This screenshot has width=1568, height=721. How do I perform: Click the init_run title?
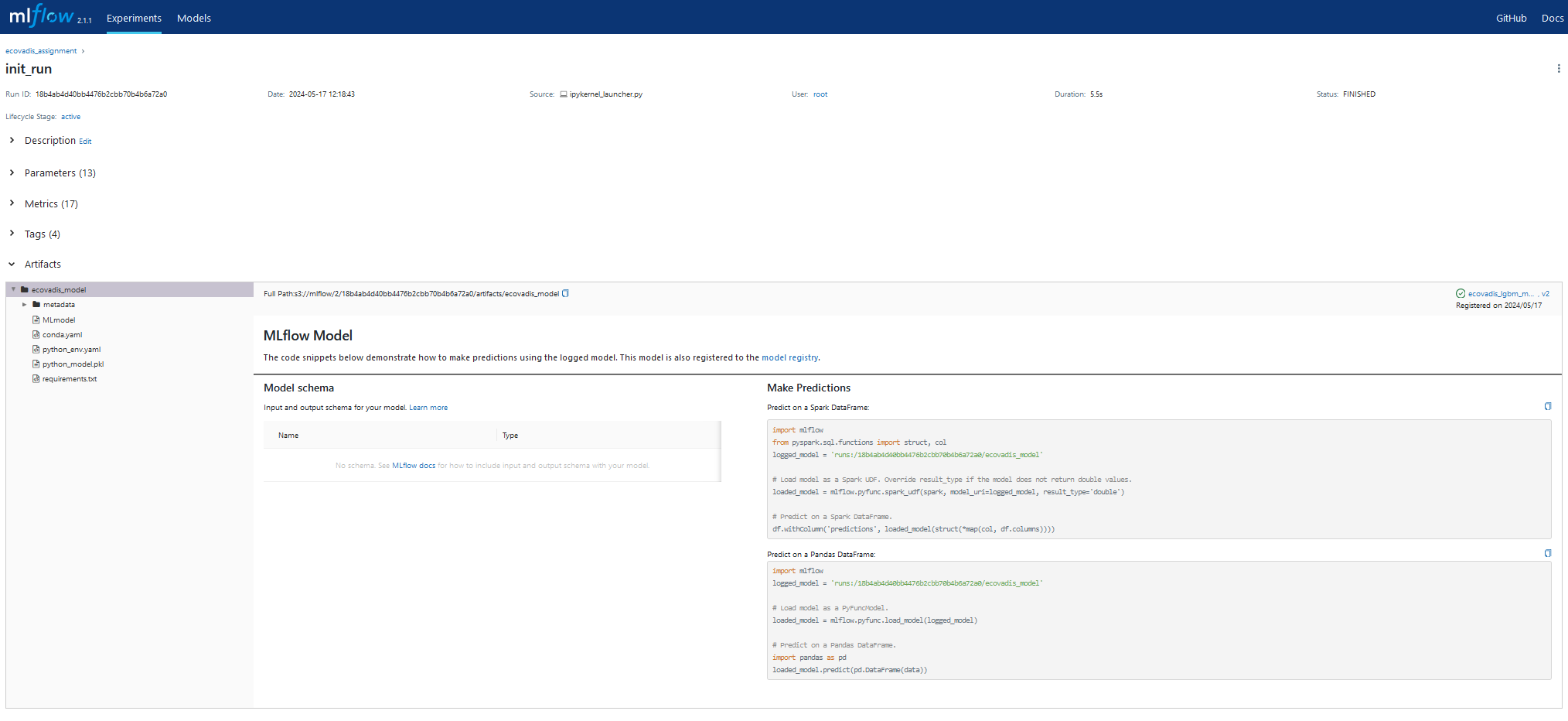click(29, 69)
